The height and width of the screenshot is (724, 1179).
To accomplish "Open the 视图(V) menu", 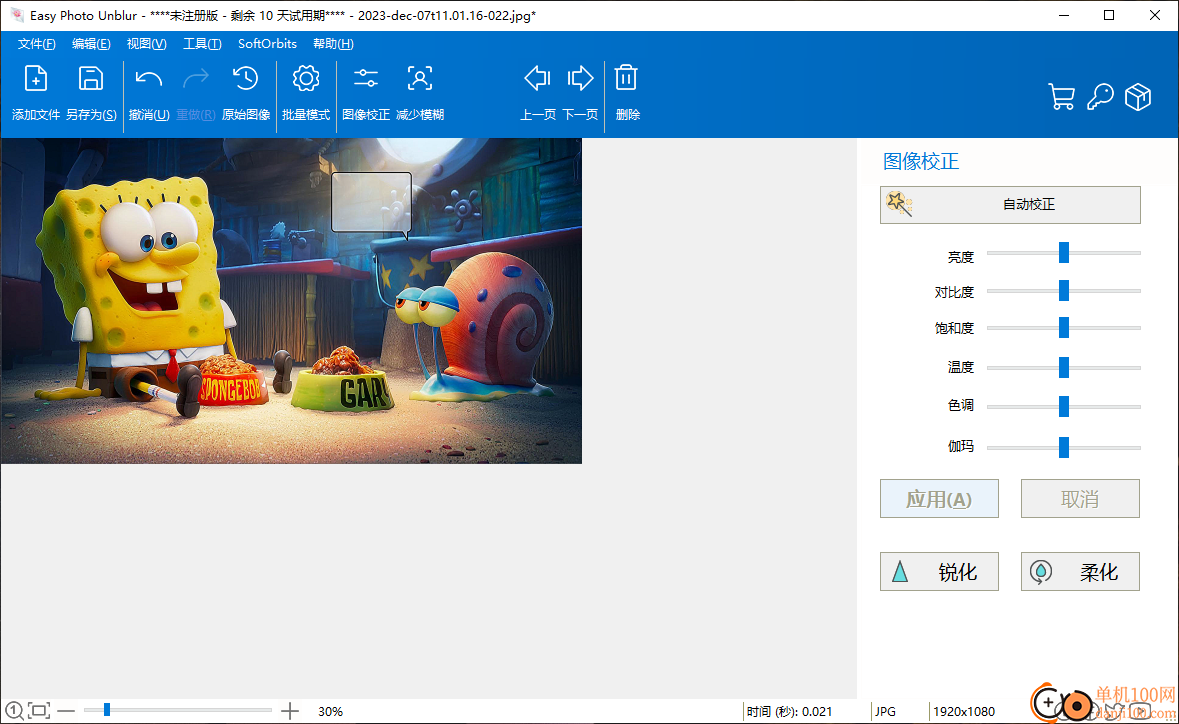I will click(x=146, y=44).
